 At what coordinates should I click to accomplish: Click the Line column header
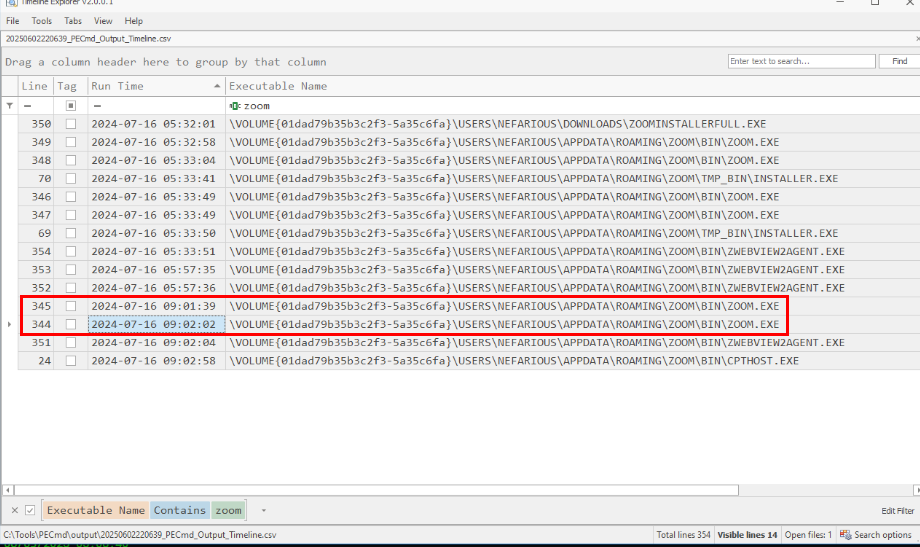(x=35, y=86)
